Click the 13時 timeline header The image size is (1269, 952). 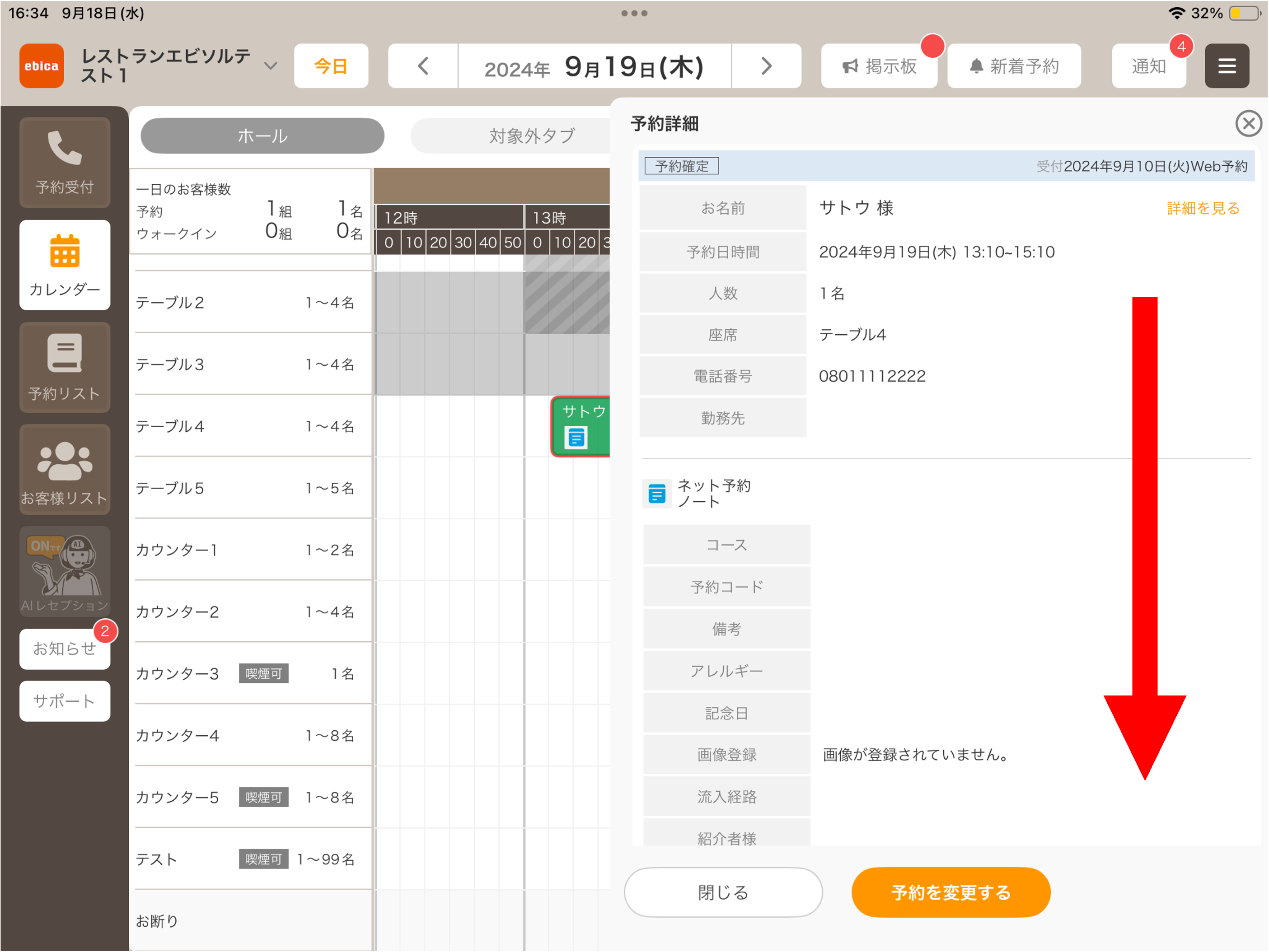(567, 217)
